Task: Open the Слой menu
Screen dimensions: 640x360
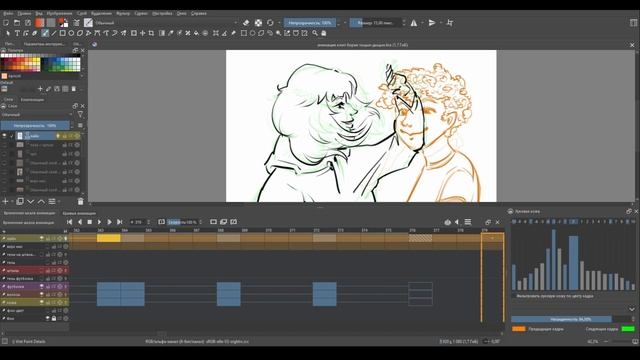Action: point(82,13)
